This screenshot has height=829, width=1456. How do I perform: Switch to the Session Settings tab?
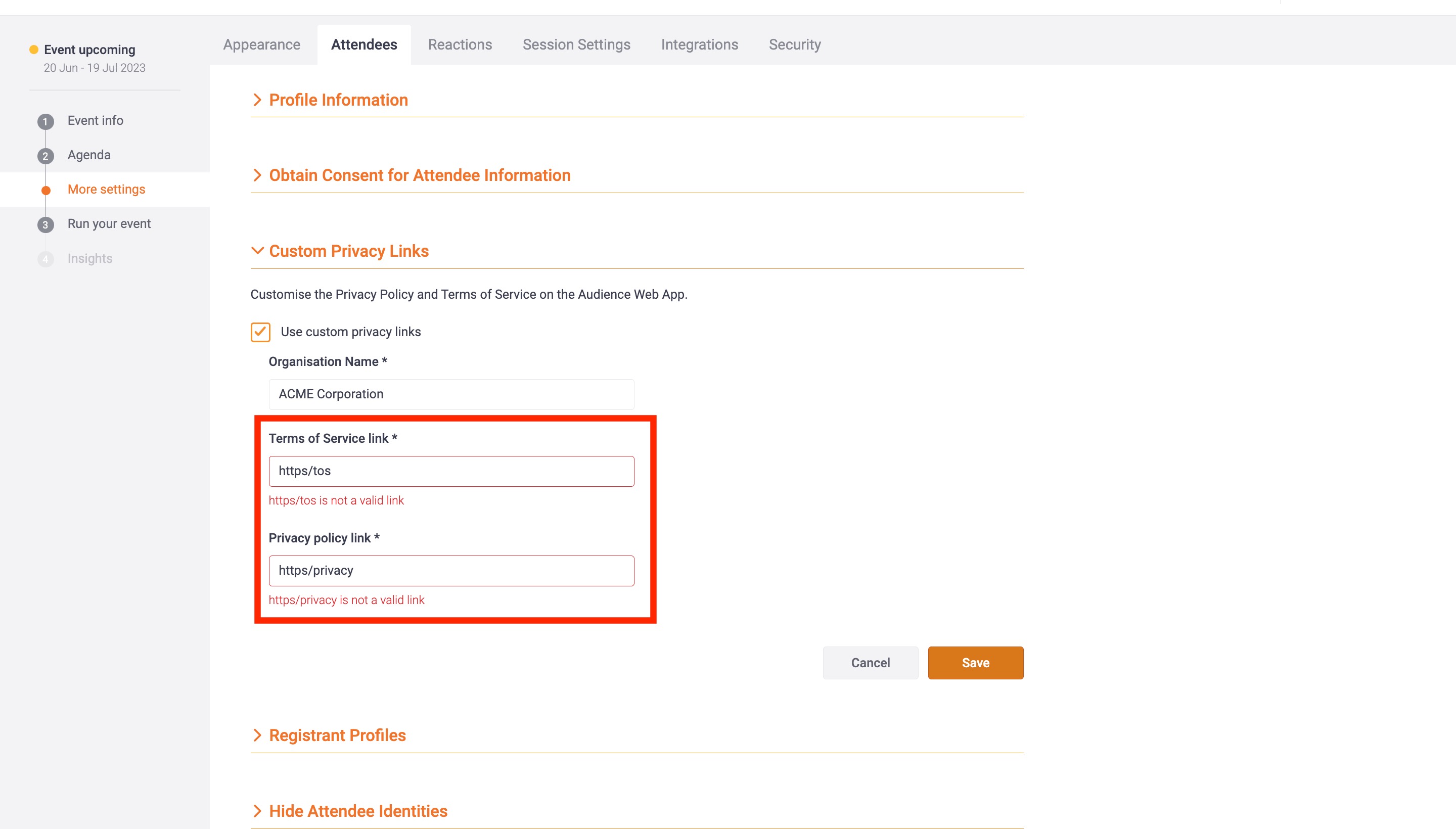pos(576,44)
